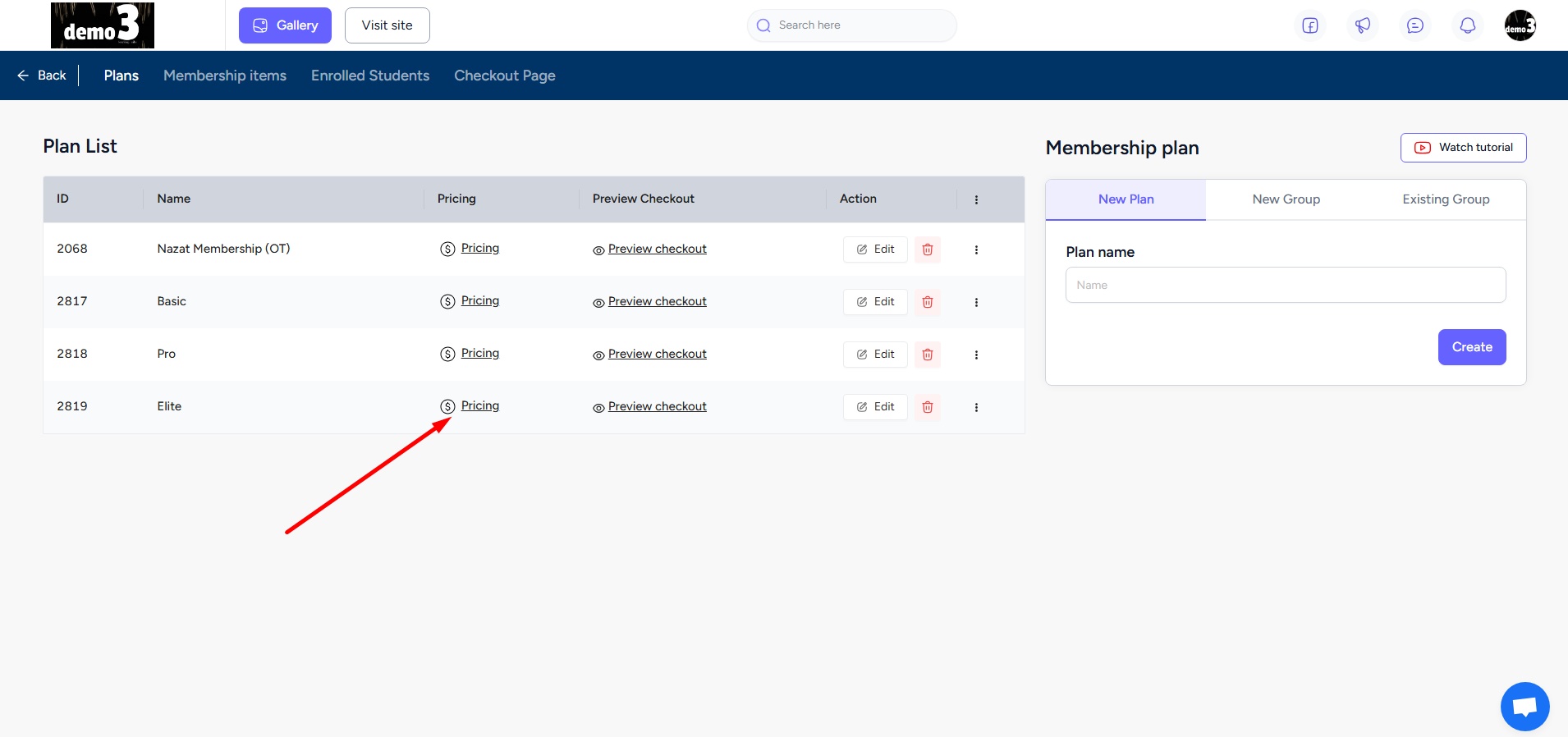Click the Watch tutorial button
Image resolution: width=1568 pixels, height=737 pixels.
click(x=1463, y=148)
